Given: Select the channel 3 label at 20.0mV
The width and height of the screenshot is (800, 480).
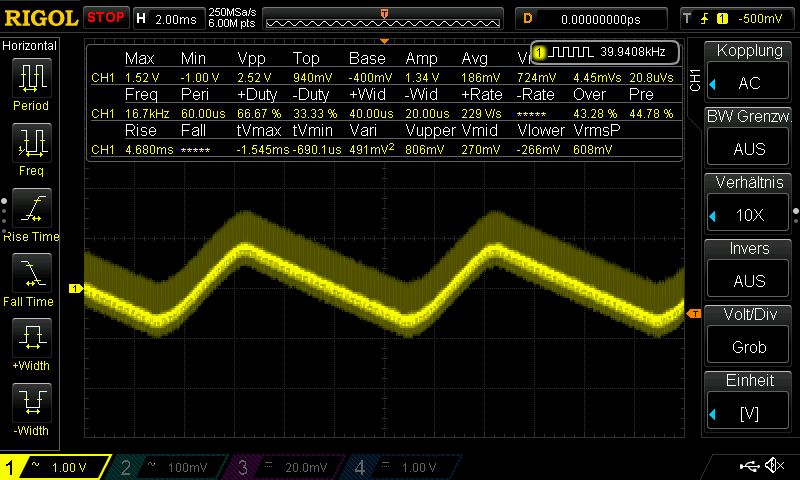Looking at the screenshot, I should point(285,467).
